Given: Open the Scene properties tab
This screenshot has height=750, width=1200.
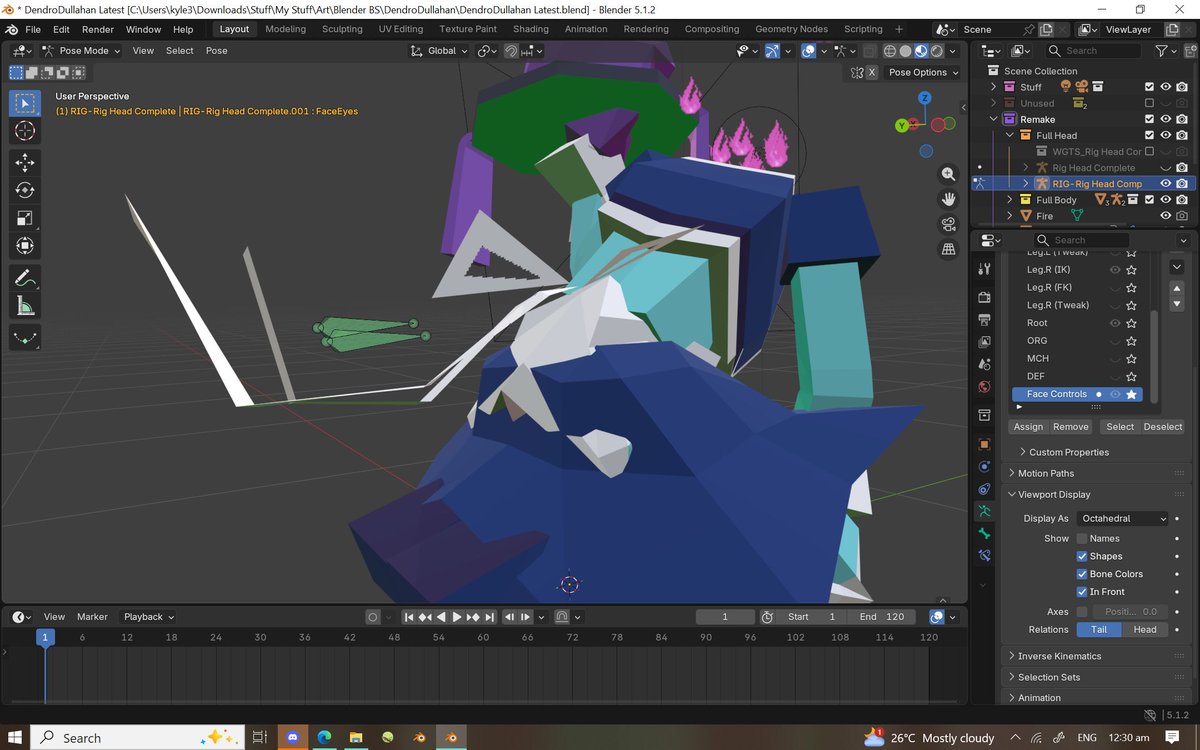Looking at the screenshot, I should (984, 365).
